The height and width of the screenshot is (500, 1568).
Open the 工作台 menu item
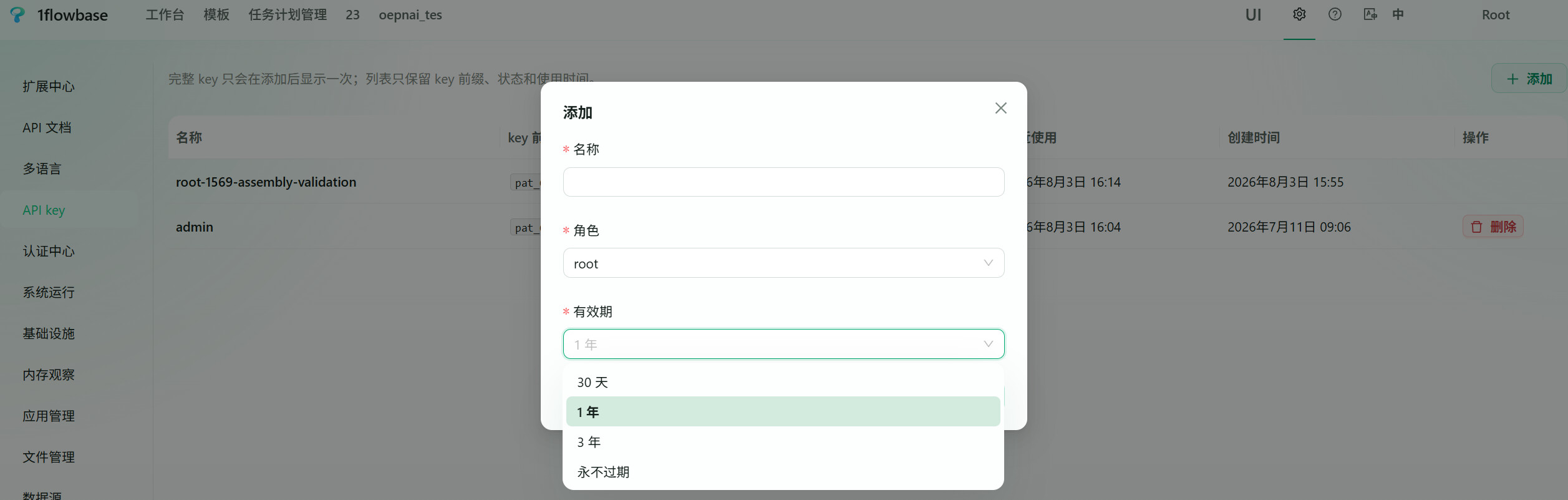pyautogui.click(x=165, y=15)
